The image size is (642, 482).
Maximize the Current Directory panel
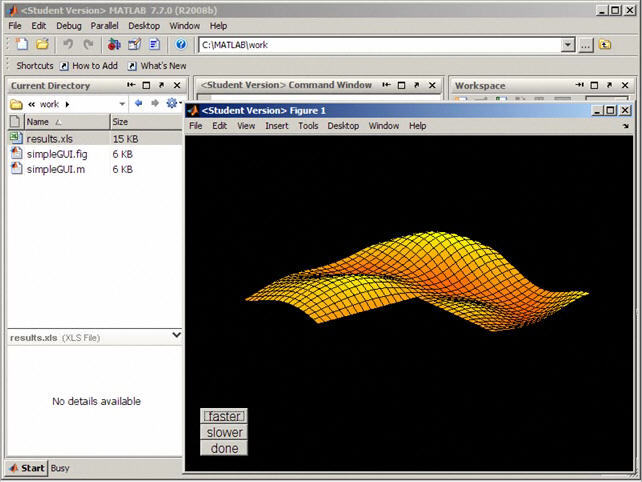(146, 85)
